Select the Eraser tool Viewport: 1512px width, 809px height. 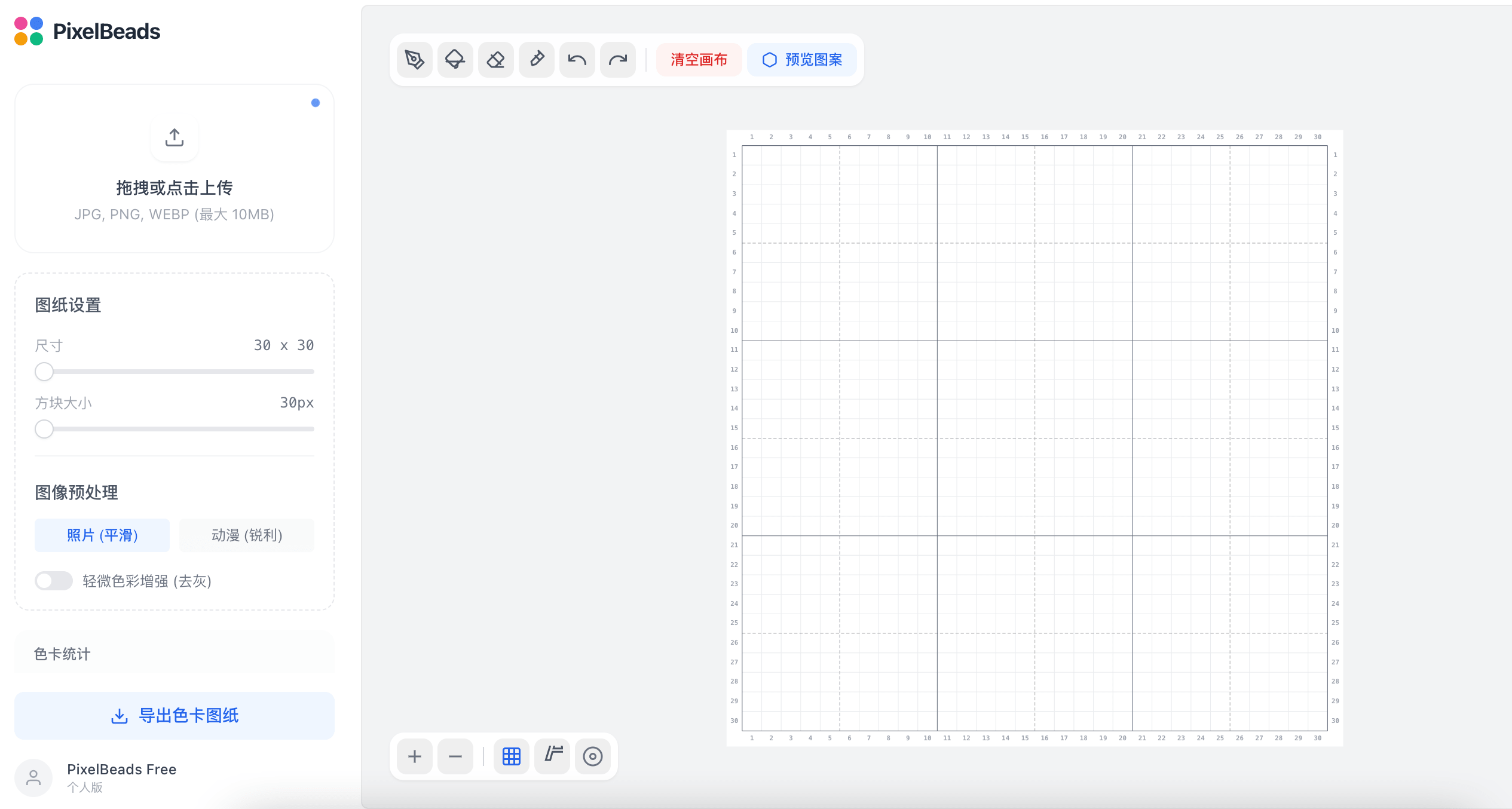495,60
